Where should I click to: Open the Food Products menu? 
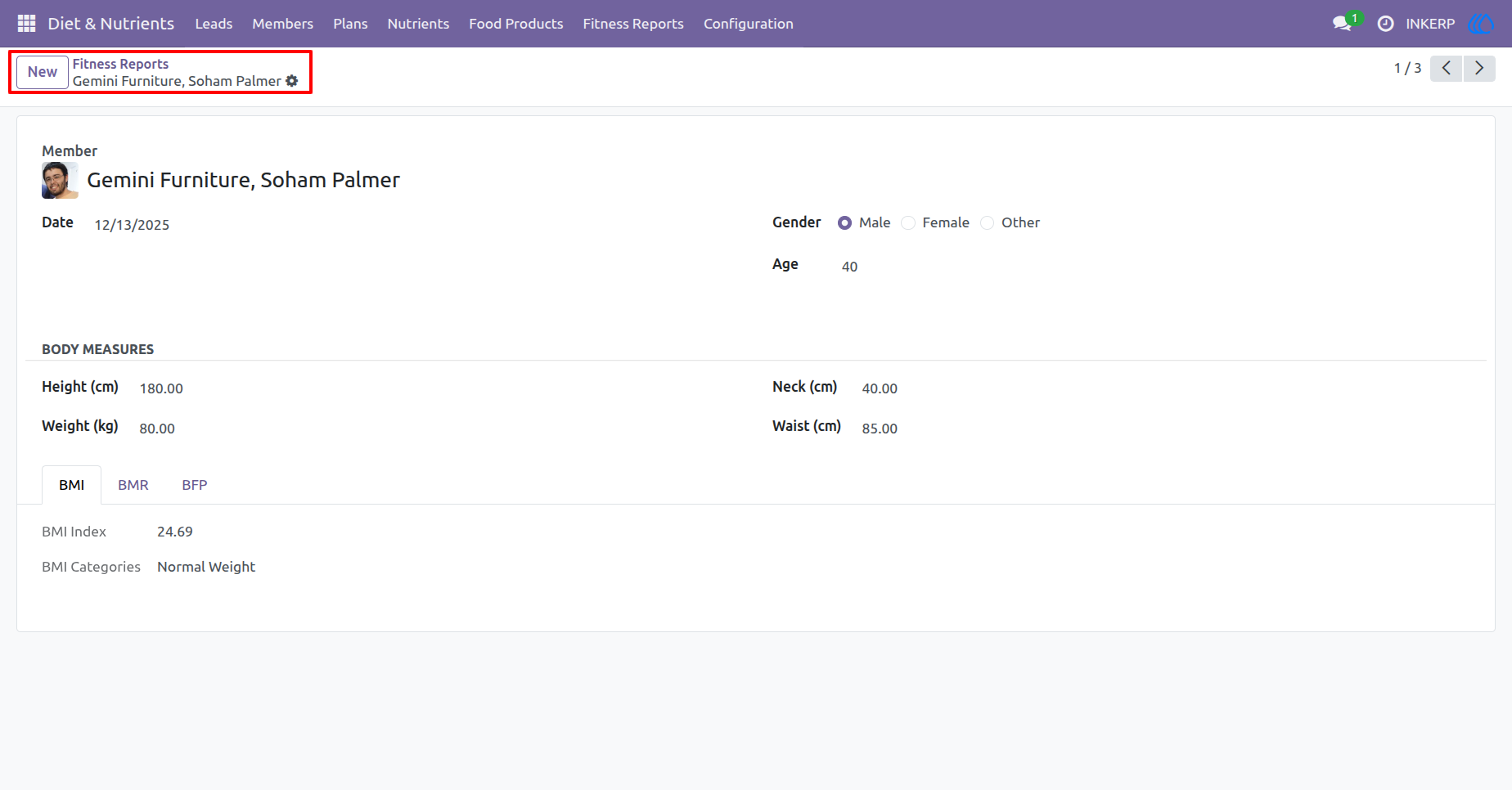(516, 24)
